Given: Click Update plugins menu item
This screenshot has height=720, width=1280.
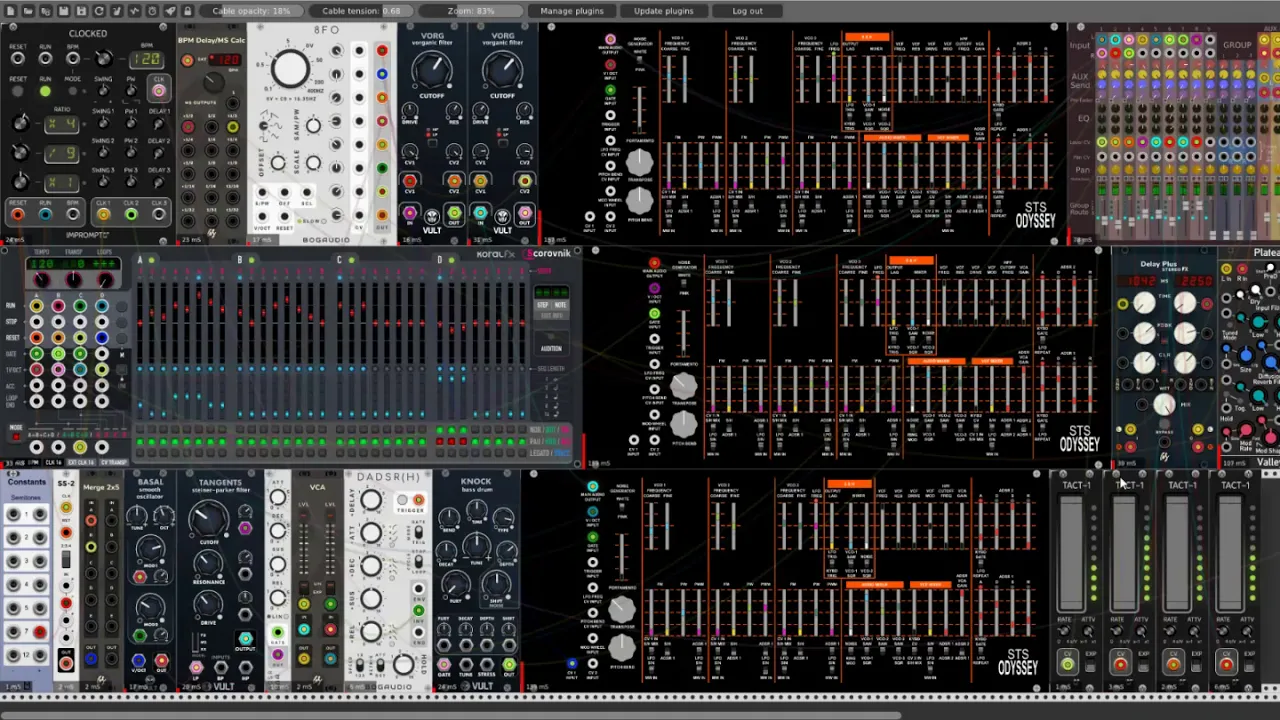Looking at the screenshot, I should tap(663, 11).
